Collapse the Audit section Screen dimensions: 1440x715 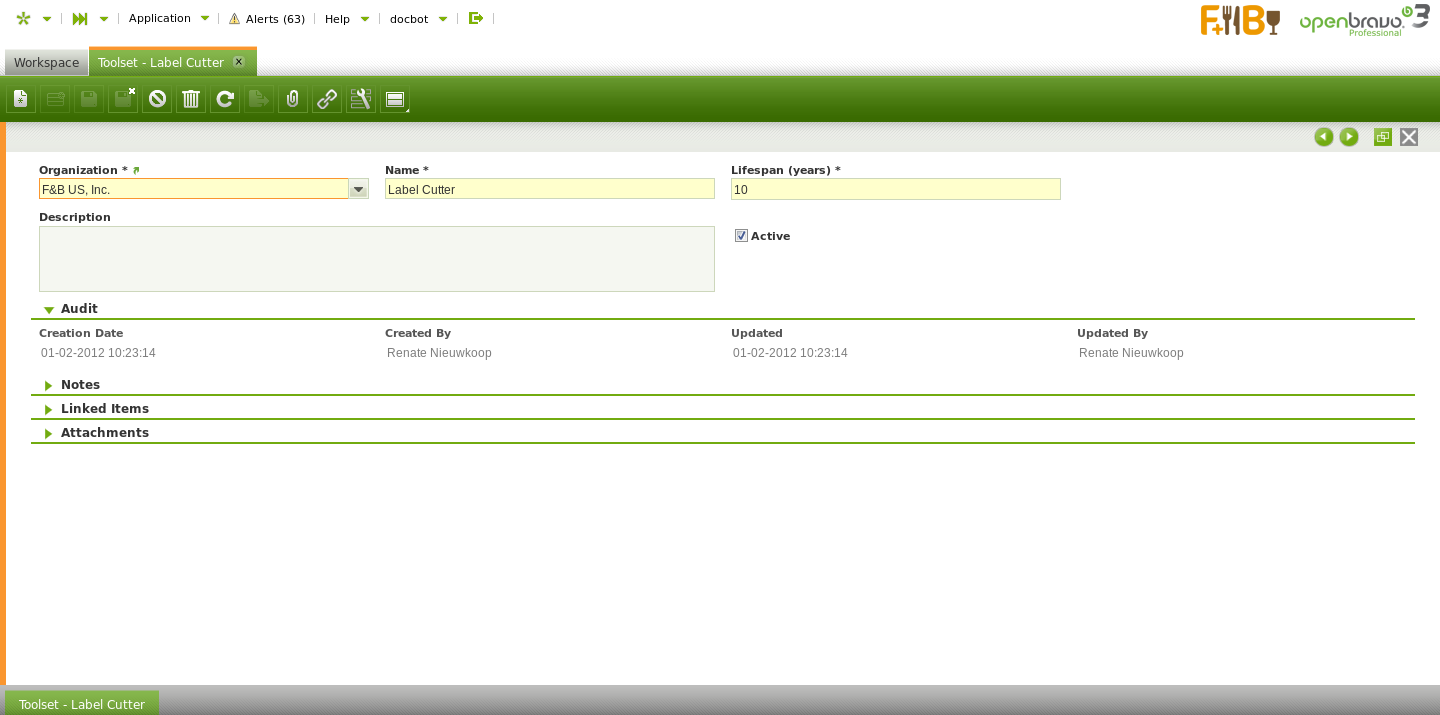[x=79, y=309]
